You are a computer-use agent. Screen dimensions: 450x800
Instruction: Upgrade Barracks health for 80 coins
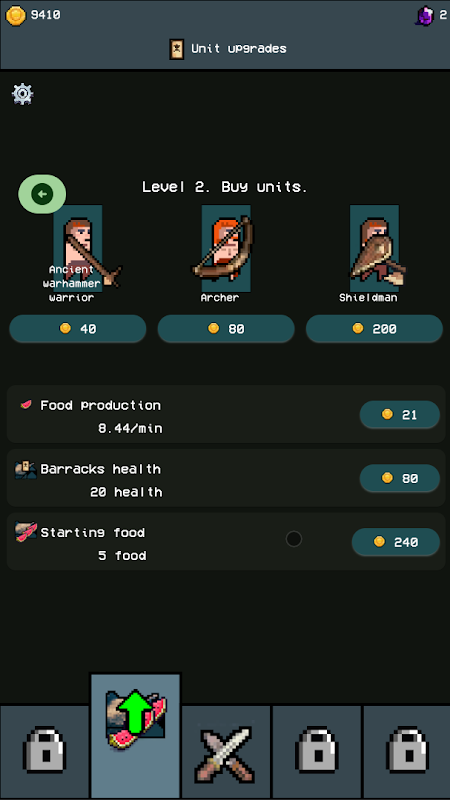(399, 478)
